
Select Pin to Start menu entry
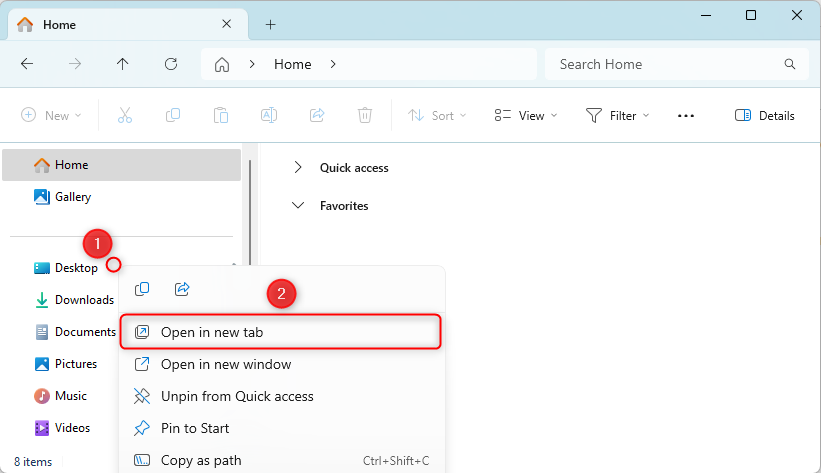click(x=195, y=428)
